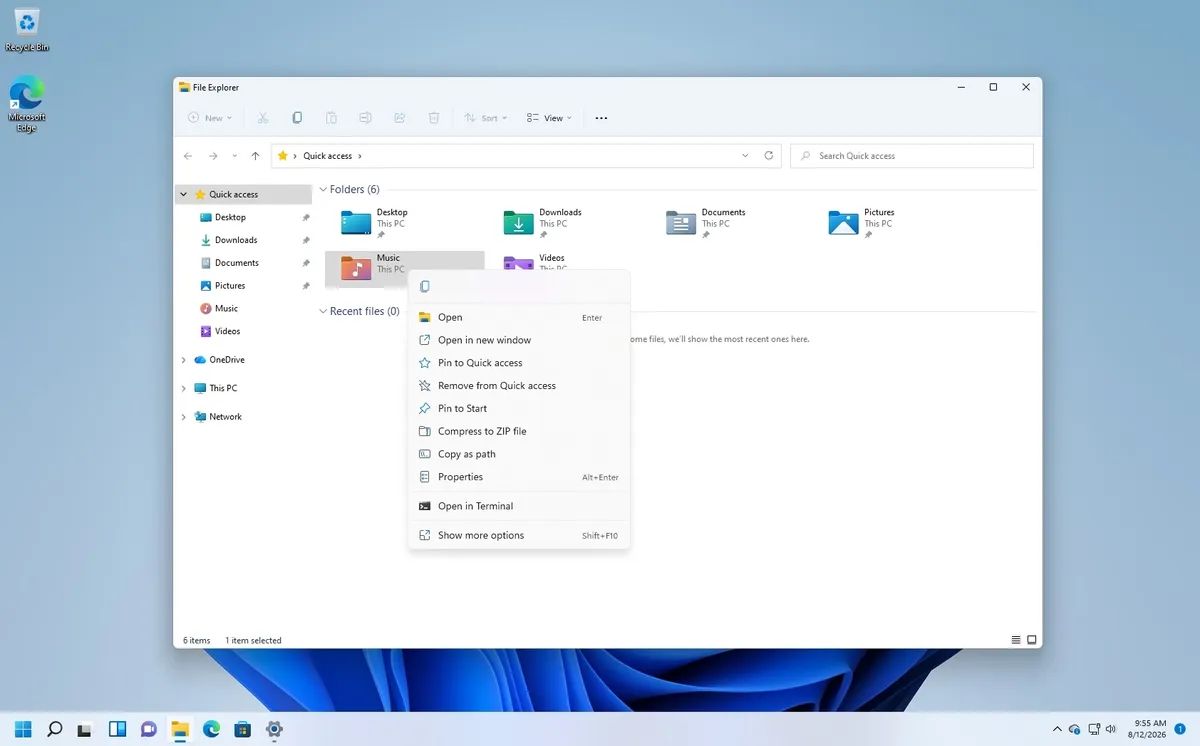Open Properties from context menu
Image resolution: width=1200 pixels, height=746 pixels.
519,477
